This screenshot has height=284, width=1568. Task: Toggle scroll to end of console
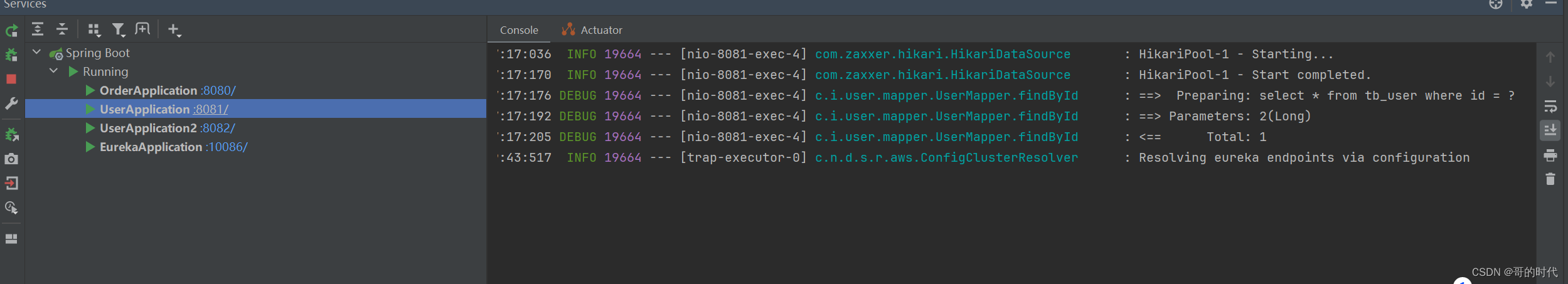[1550, 130]
